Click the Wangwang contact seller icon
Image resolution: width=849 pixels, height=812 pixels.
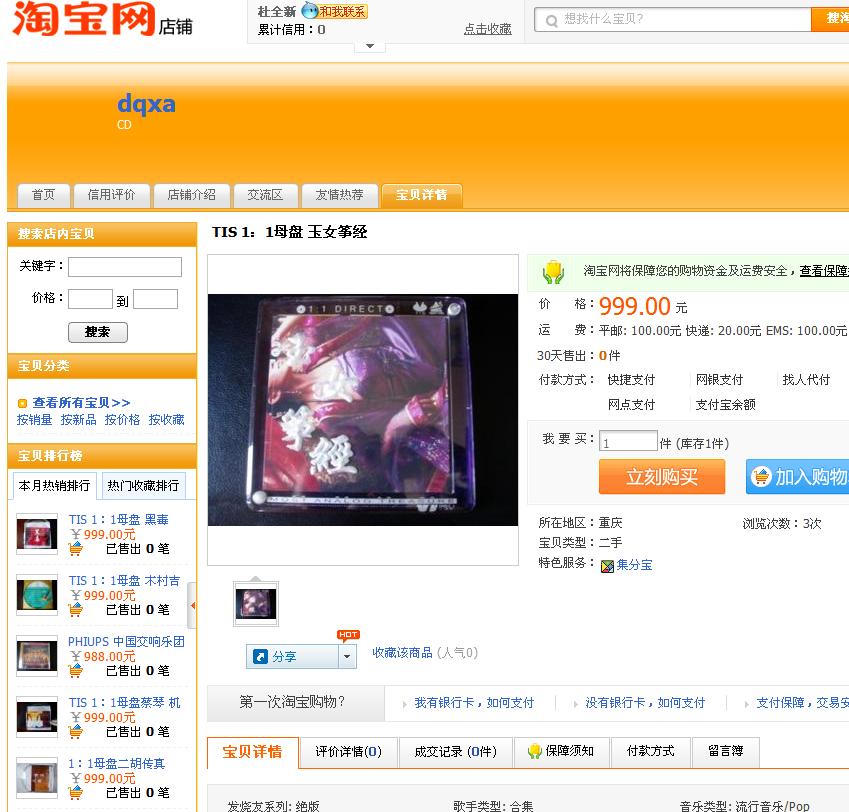tap(335, 11)
